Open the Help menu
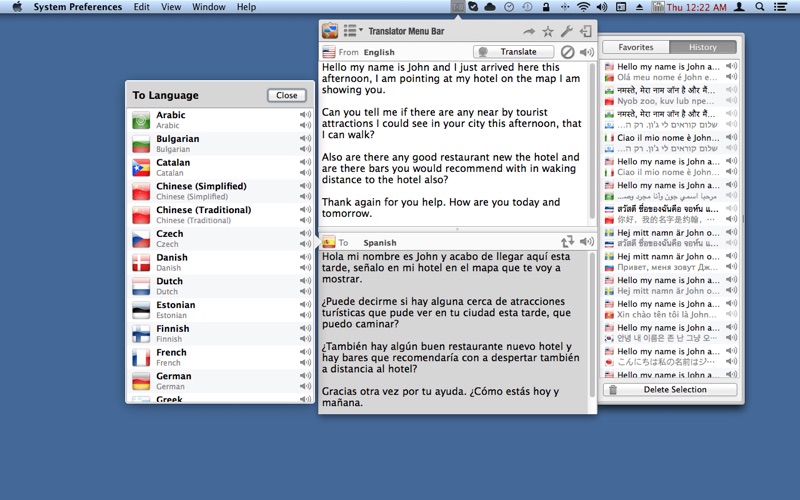 tap(246, 7)
